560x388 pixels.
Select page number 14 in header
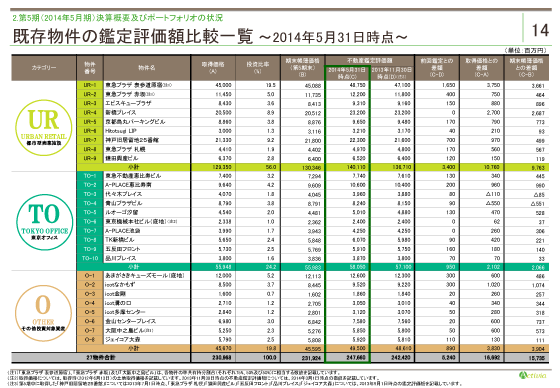coord(540,30)
